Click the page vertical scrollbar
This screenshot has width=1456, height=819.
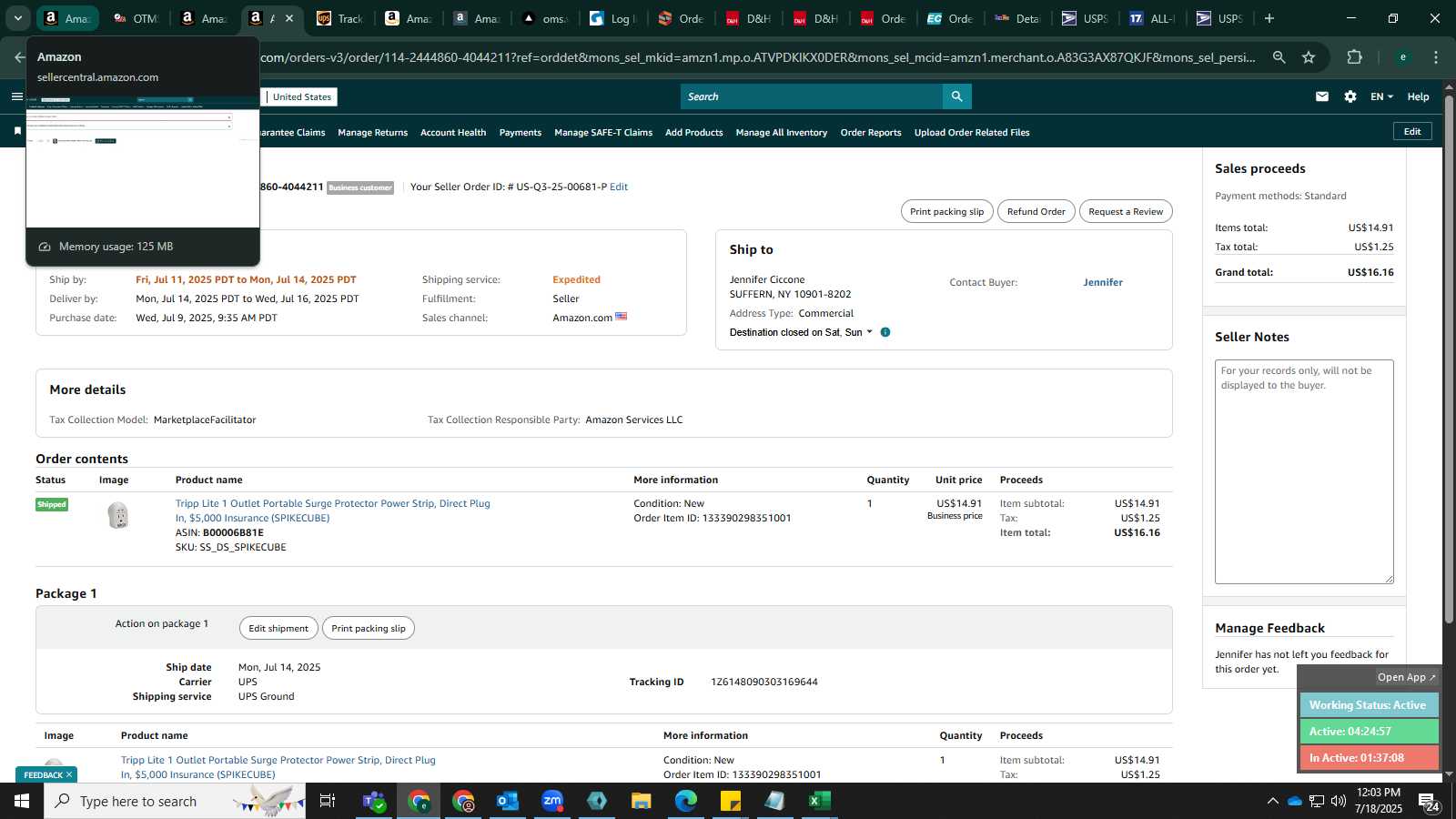point(1449,359)
